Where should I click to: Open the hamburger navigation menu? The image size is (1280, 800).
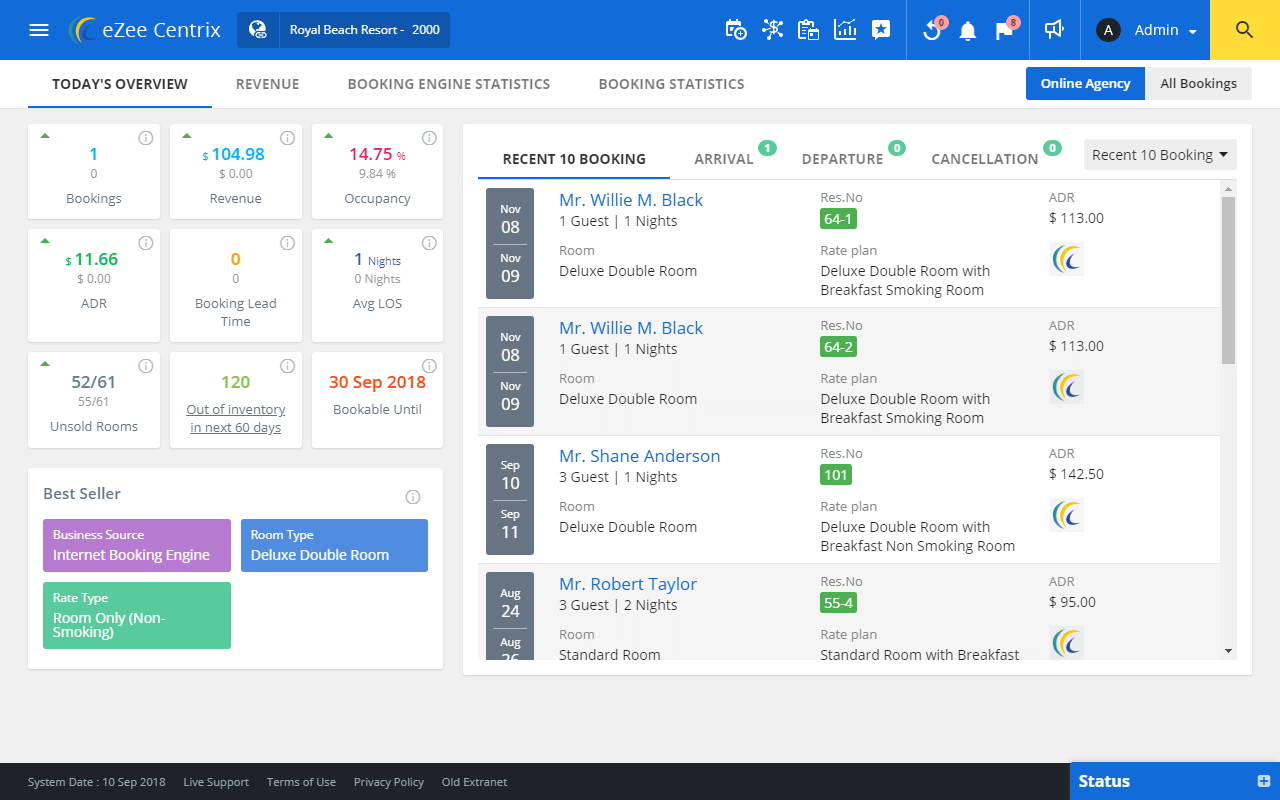click(x=39, y=30)
